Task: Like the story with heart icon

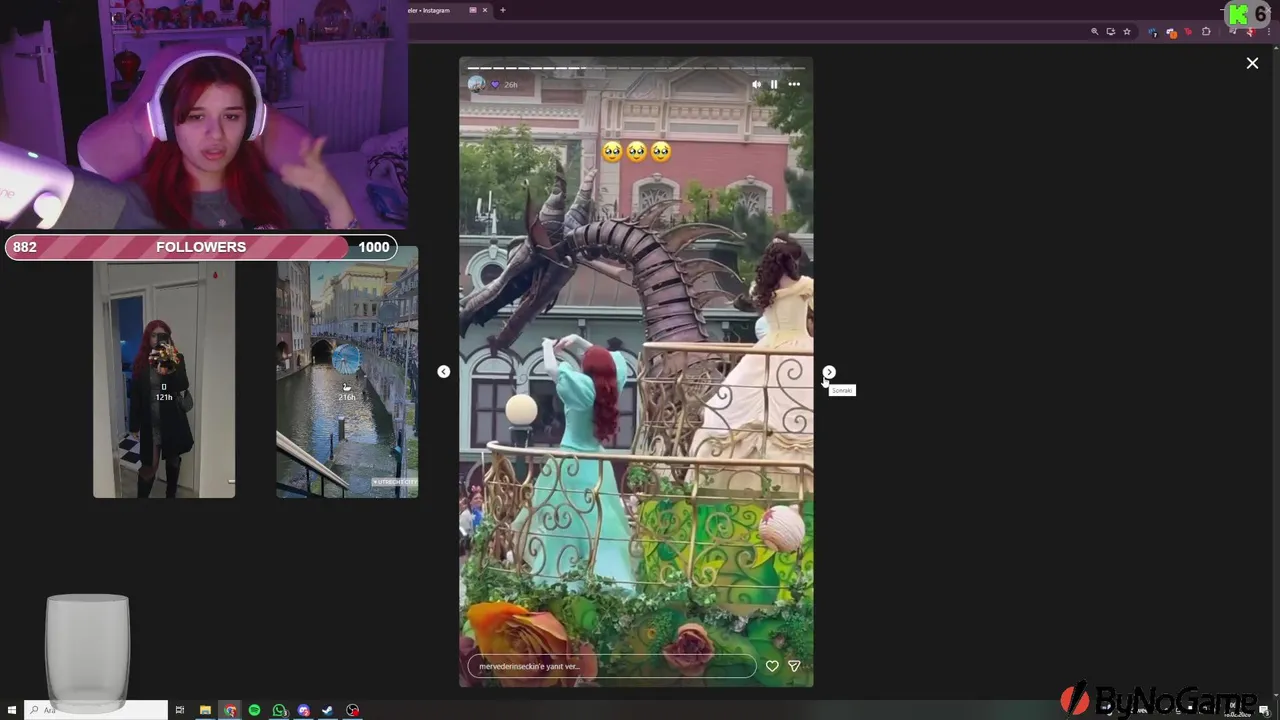Action: (772, 666)
